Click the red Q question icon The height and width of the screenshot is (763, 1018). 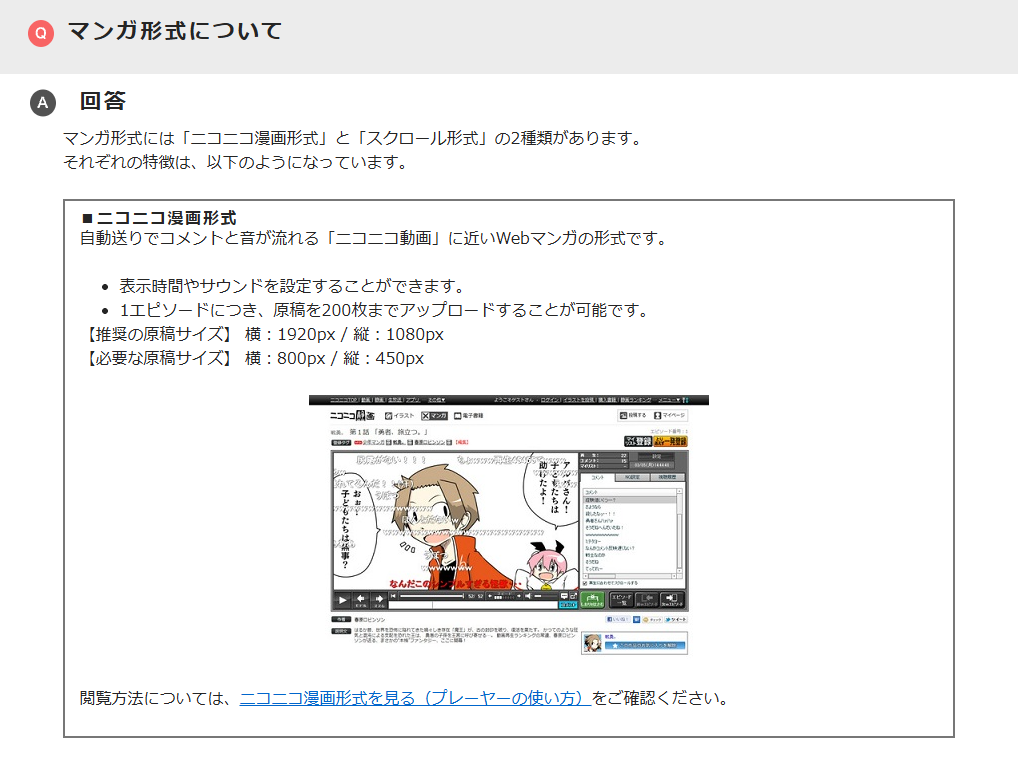coord(41,33)
